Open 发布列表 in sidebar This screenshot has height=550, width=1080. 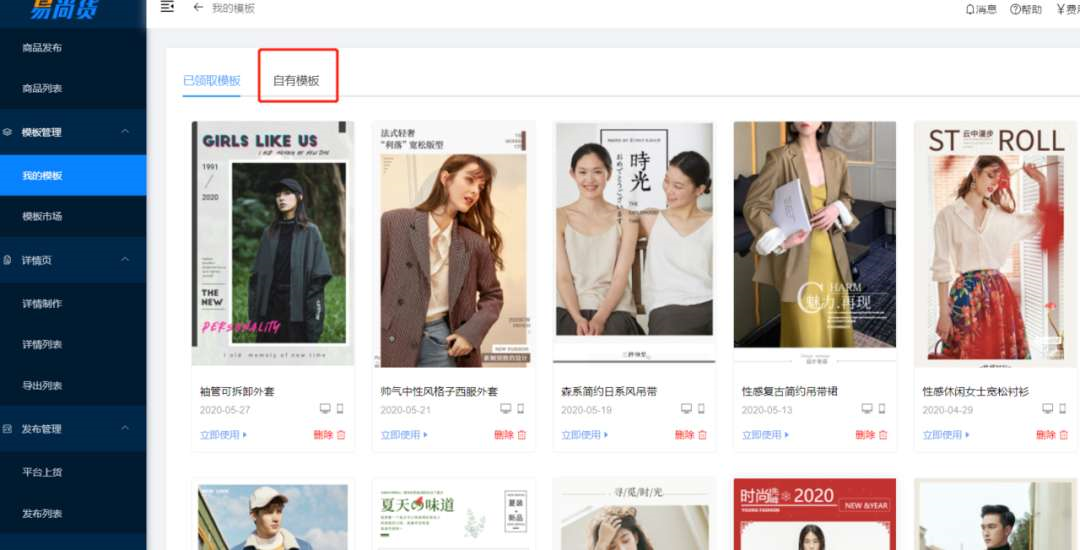(42, 514)
